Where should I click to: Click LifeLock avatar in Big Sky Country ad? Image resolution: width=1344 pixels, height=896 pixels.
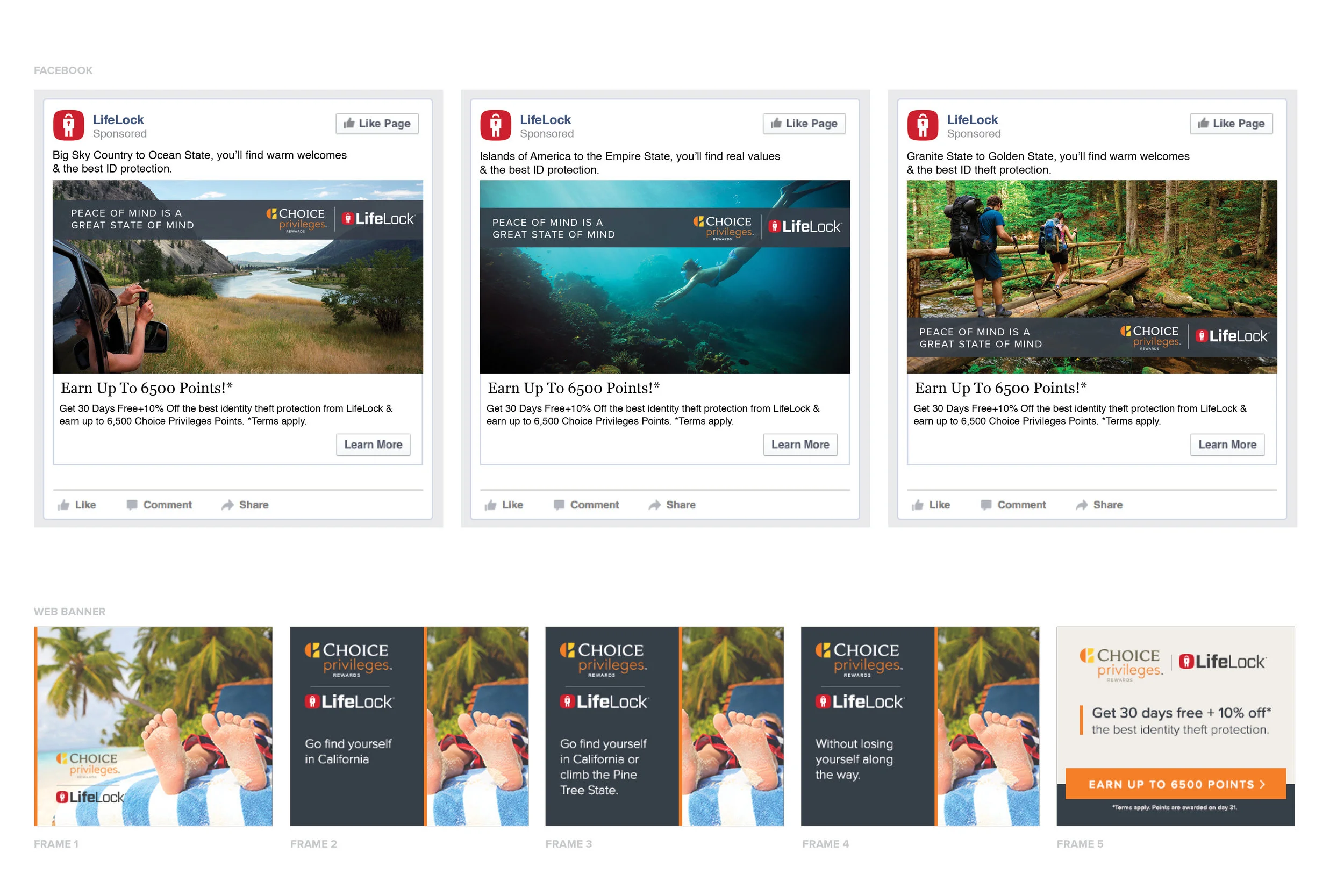[x=69, y=125]
